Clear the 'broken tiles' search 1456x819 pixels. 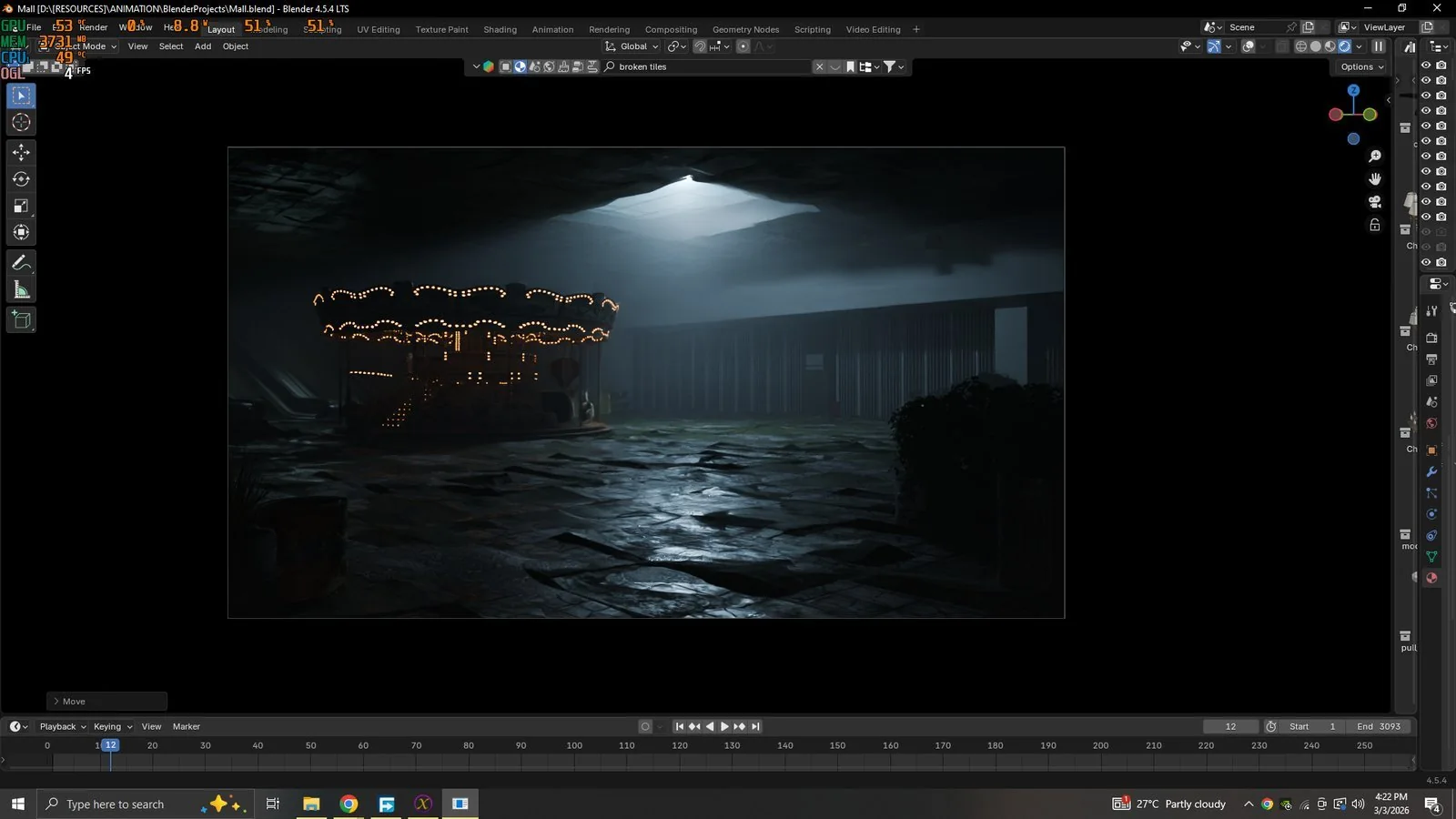click(x=819, y=67)
